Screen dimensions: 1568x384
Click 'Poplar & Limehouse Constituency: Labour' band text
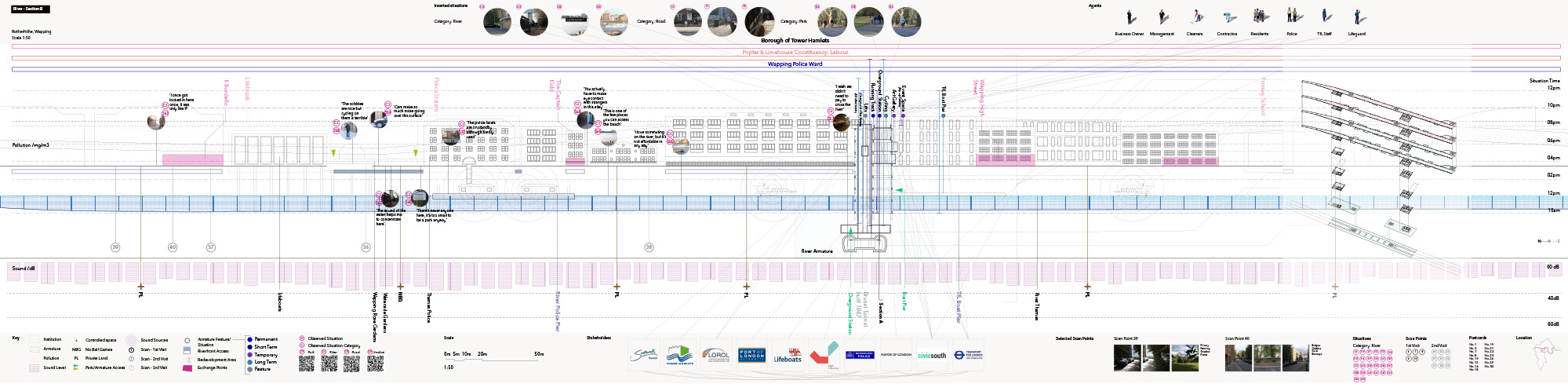coord(795,52)
